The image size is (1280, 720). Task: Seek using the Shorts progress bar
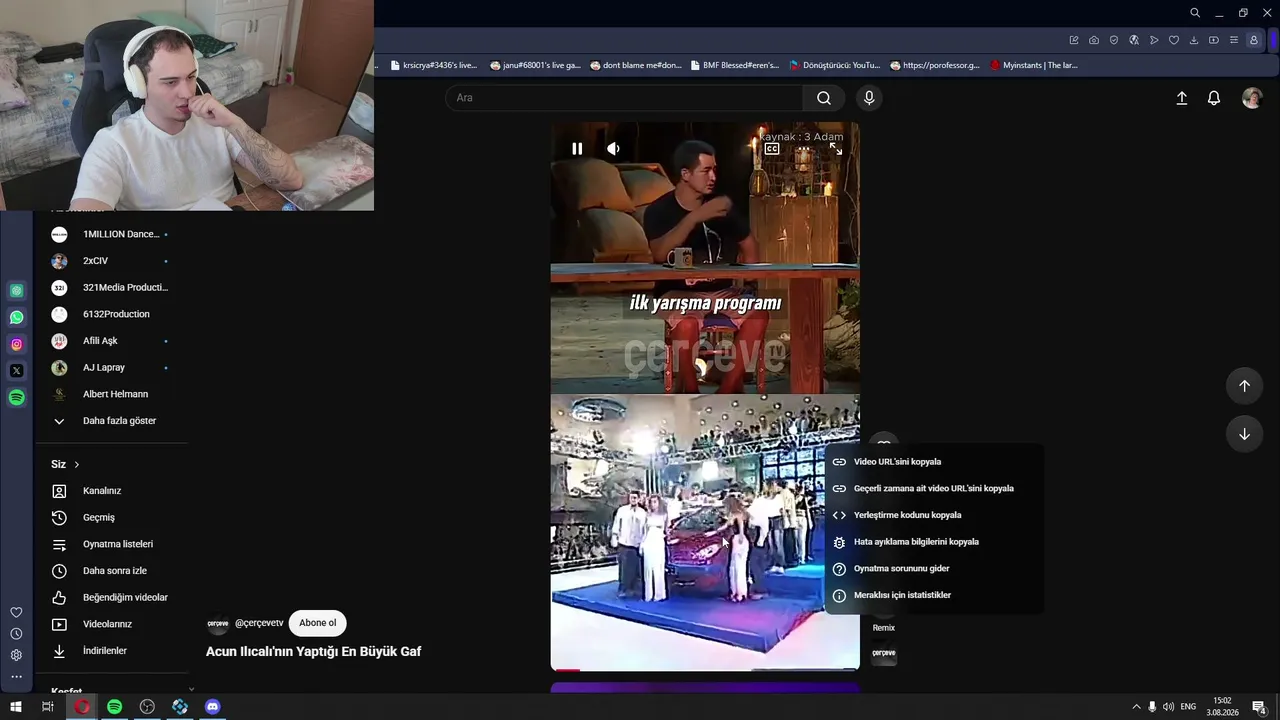pyautogui.click(x=705, y=669)
